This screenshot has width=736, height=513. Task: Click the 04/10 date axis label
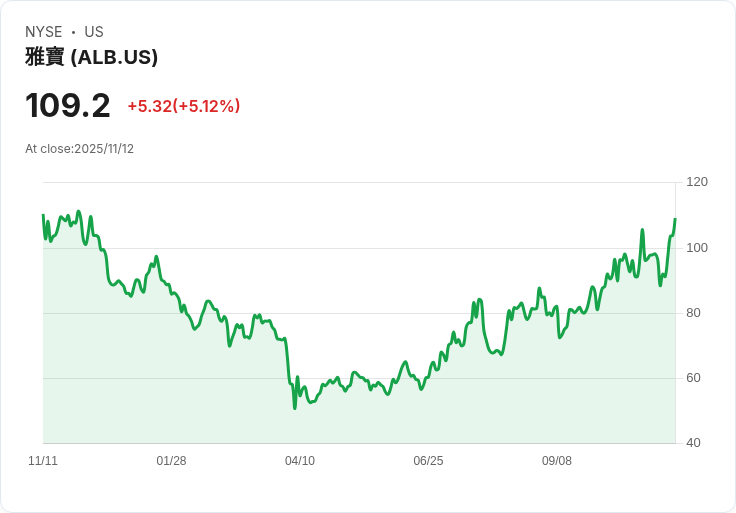(300, 461)
